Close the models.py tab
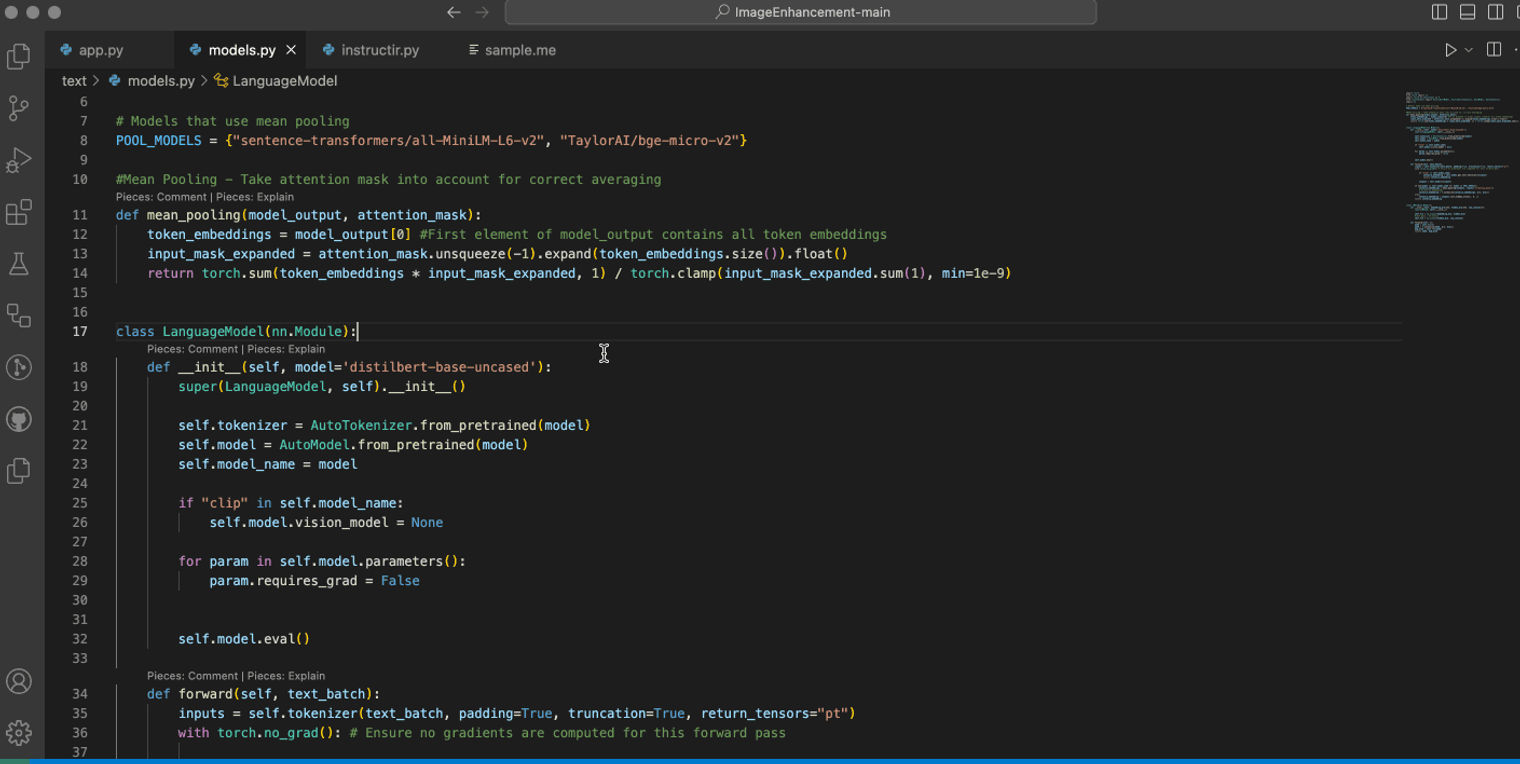The height and width of the screenshot is (764, 1520). [x=291, y=50]
